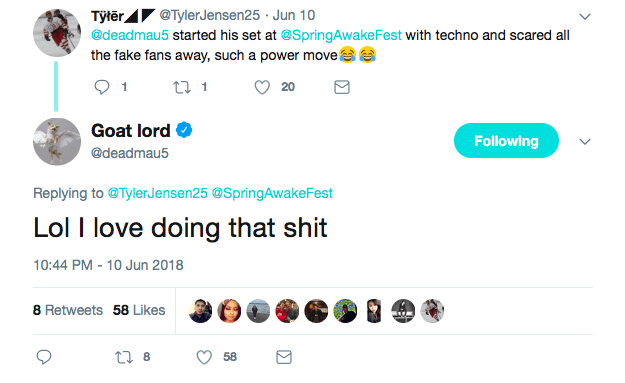Like deadmau5's reply showing 58 likes
The height and width of the screenshot is (383, 625).
[x=204, y=357]
